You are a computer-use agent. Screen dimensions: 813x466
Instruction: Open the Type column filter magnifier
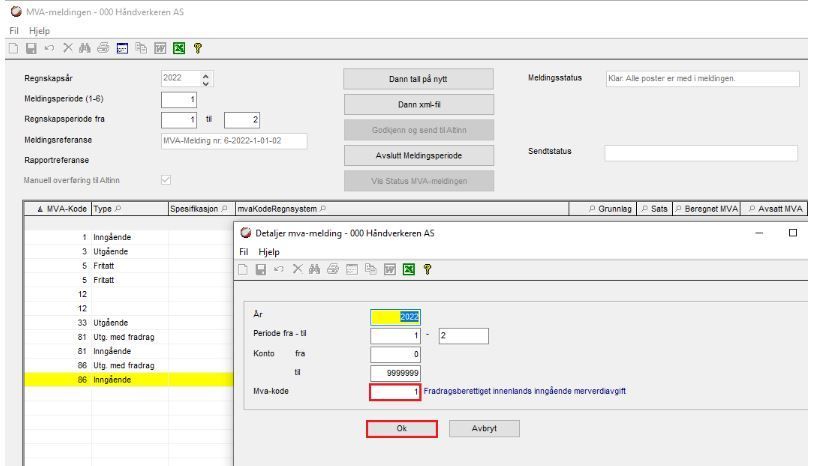click(118, 208)
